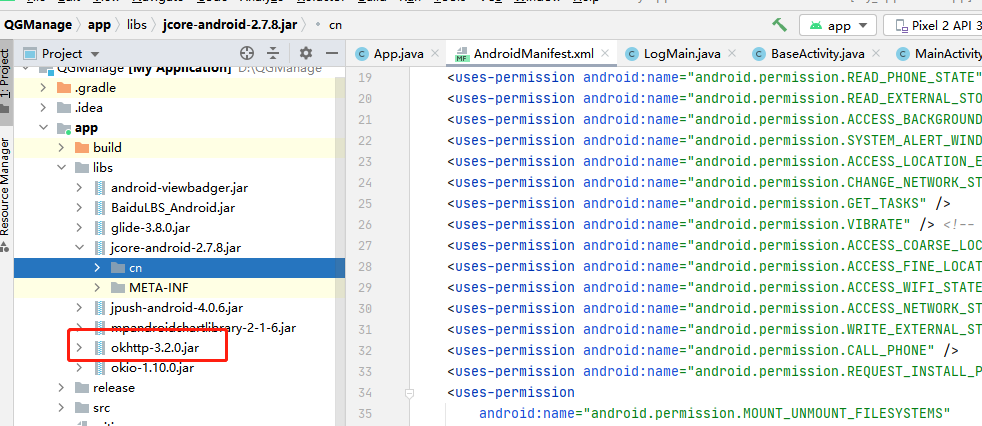
Task: Select the .idea folder icon
Action: click(x=64, y=108)
